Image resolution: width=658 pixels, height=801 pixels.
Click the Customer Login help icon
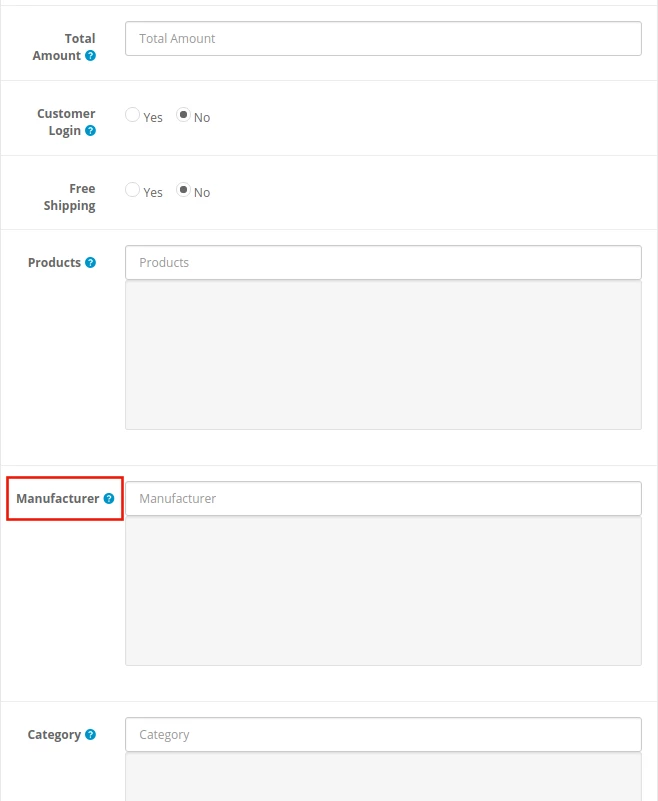point(91,131)
